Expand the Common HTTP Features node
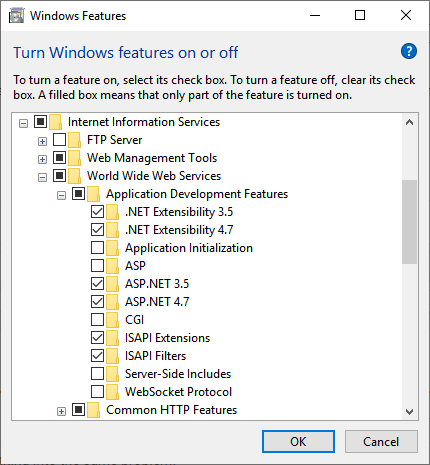 [x=61, y=412]
